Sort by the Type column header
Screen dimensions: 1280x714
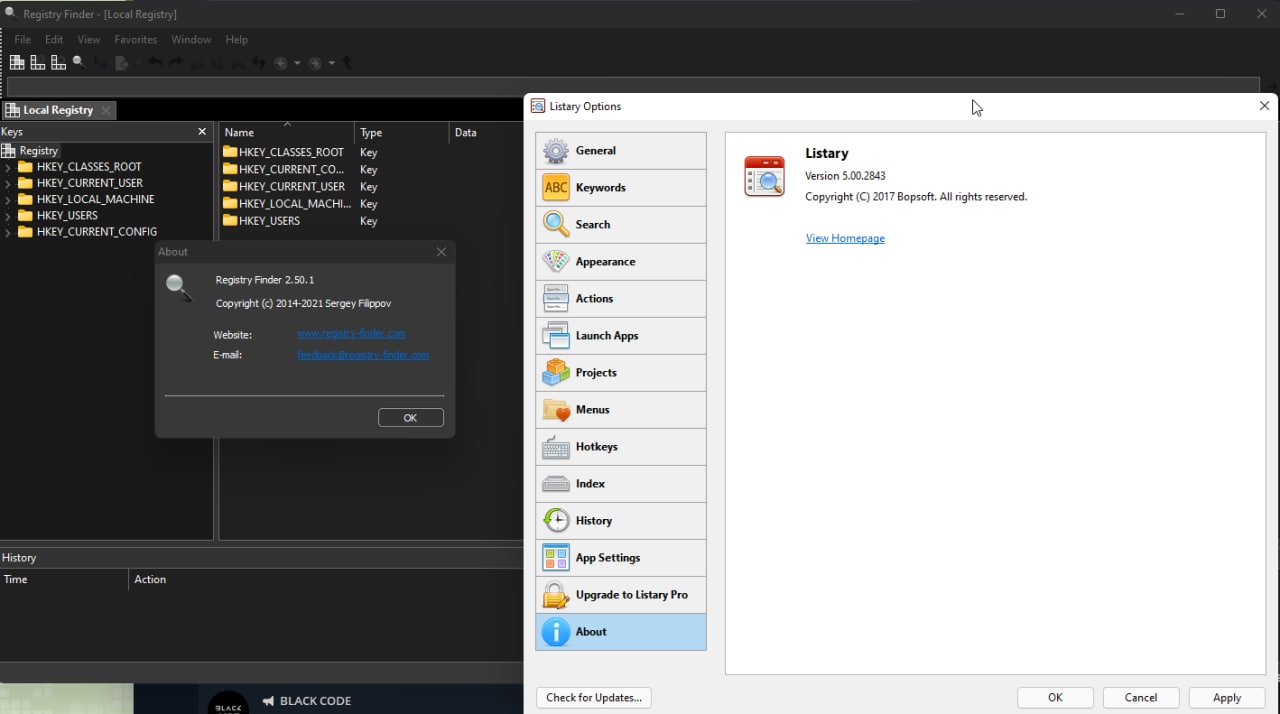[401, 132]
